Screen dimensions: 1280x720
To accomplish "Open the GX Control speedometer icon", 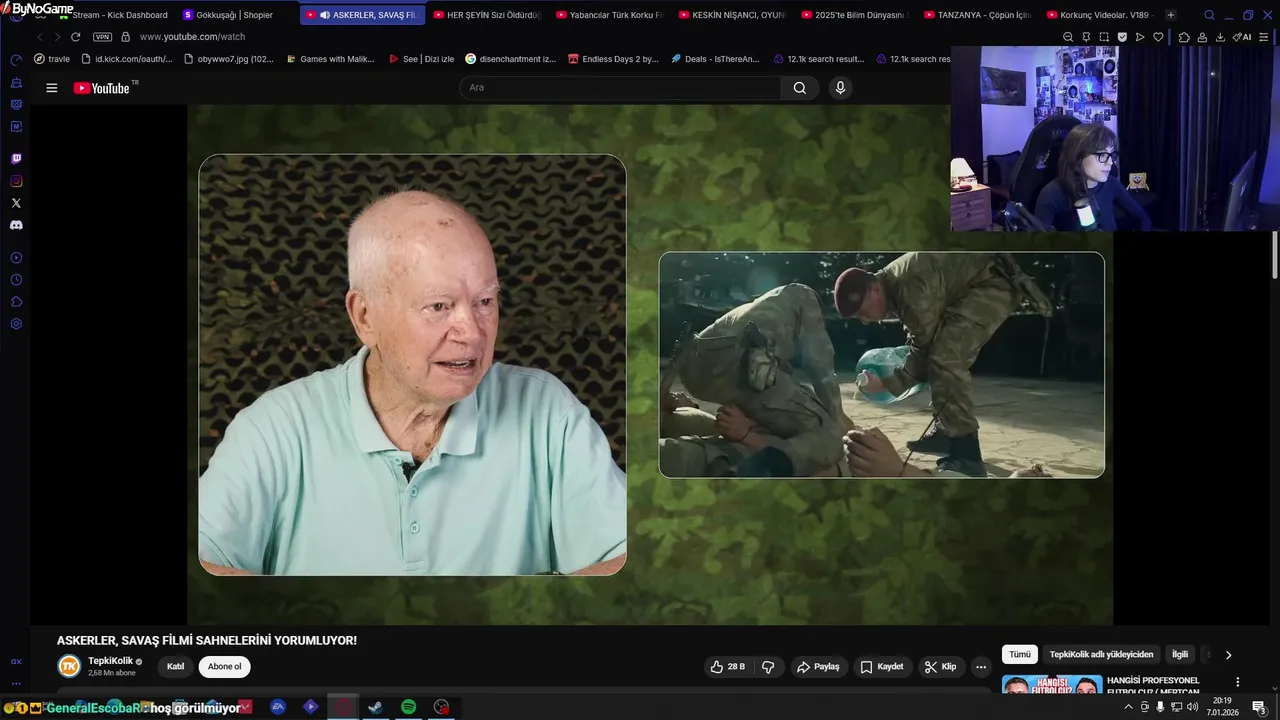I will [x=16, y=60].
